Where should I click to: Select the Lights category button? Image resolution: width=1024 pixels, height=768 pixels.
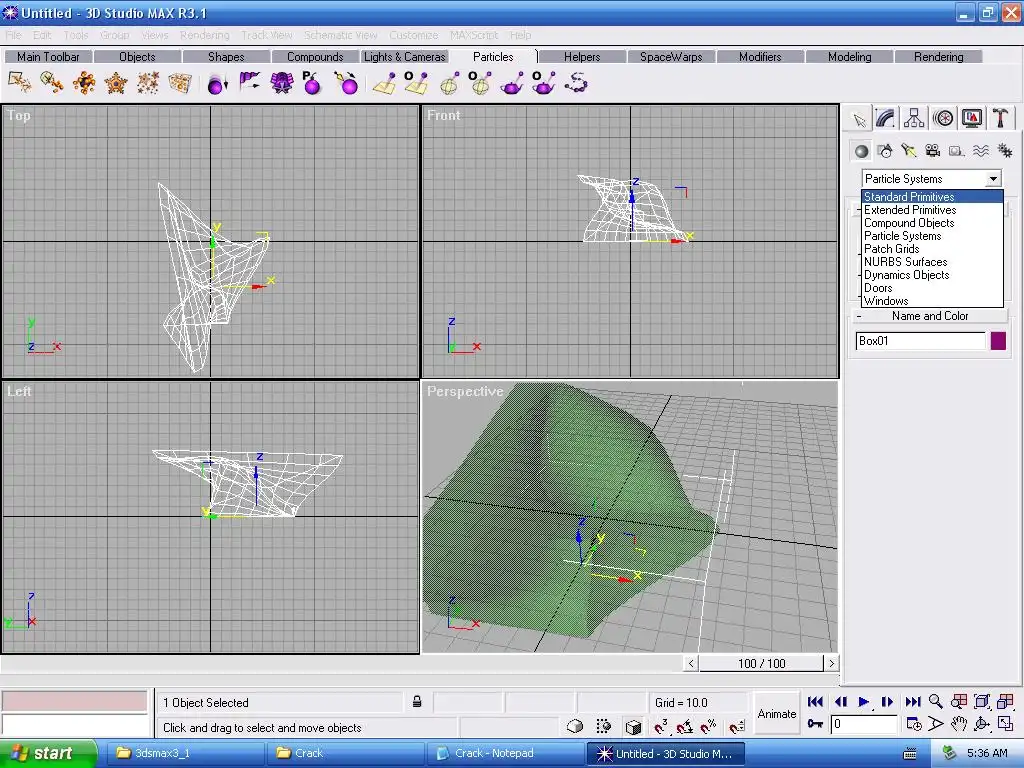click(909, 152)
